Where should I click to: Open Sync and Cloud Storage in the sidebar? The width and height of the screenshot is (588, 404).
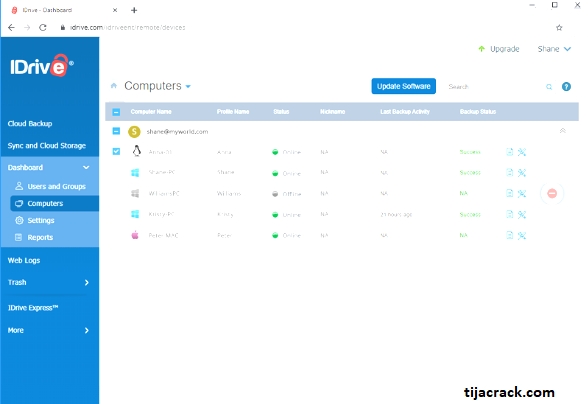click(x=47, y=146)
